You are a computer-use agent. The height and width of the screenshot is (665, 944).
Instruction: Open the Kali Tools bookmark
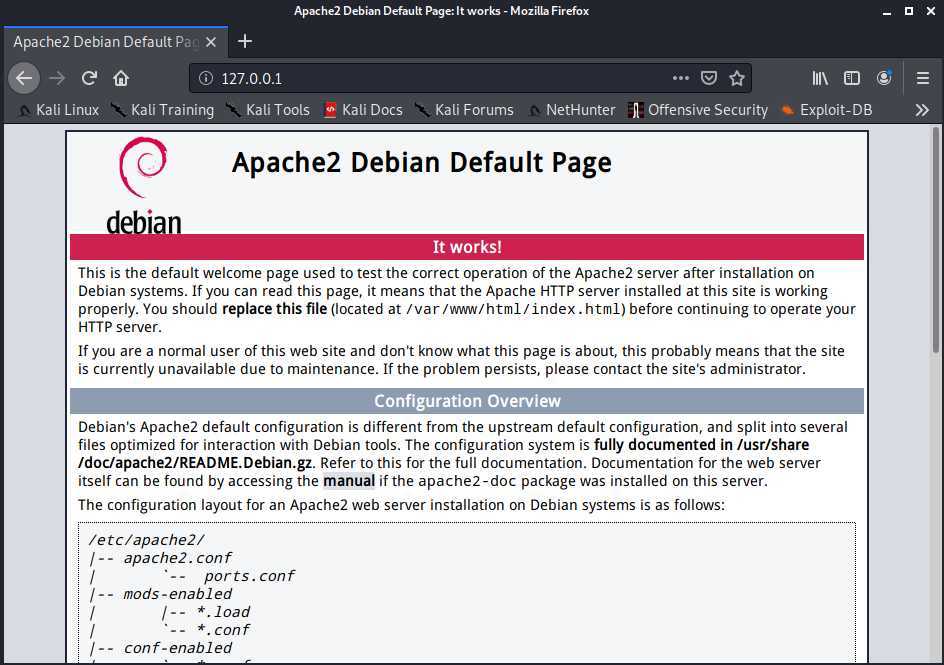268,110
